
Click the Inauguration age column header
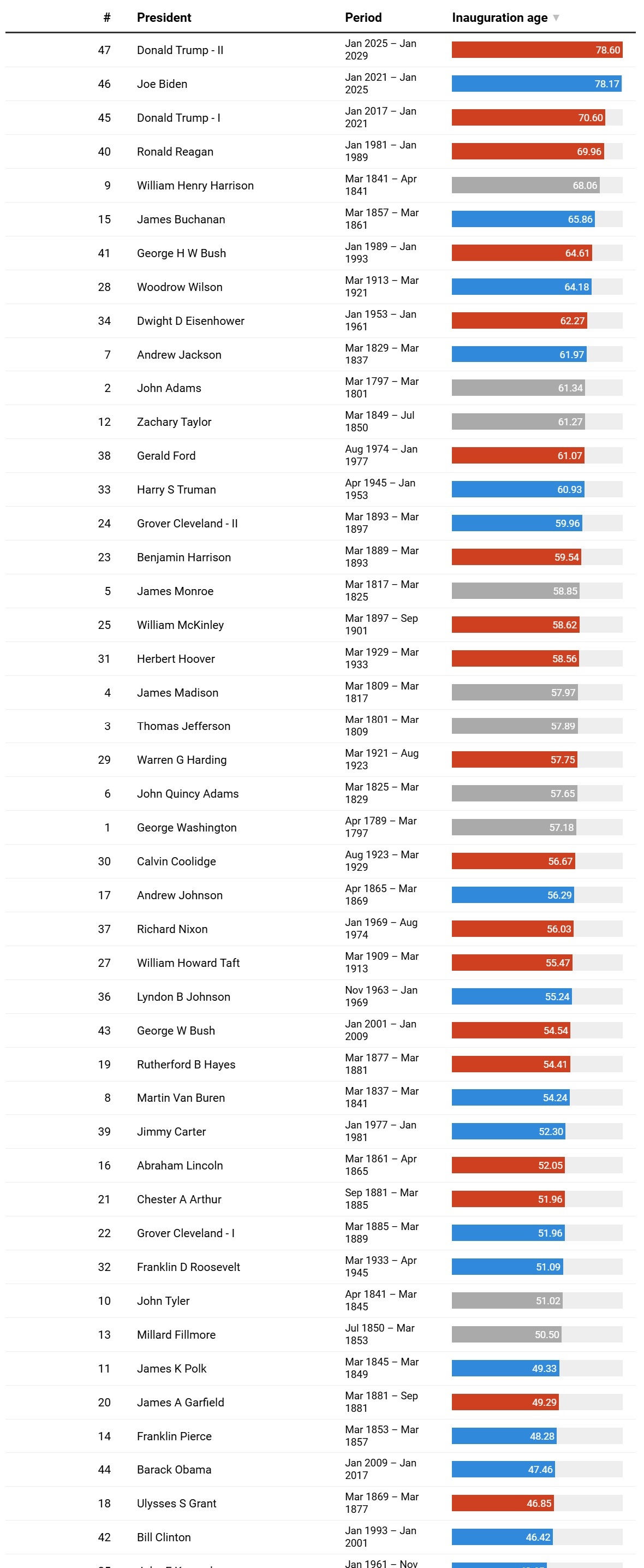499,17
